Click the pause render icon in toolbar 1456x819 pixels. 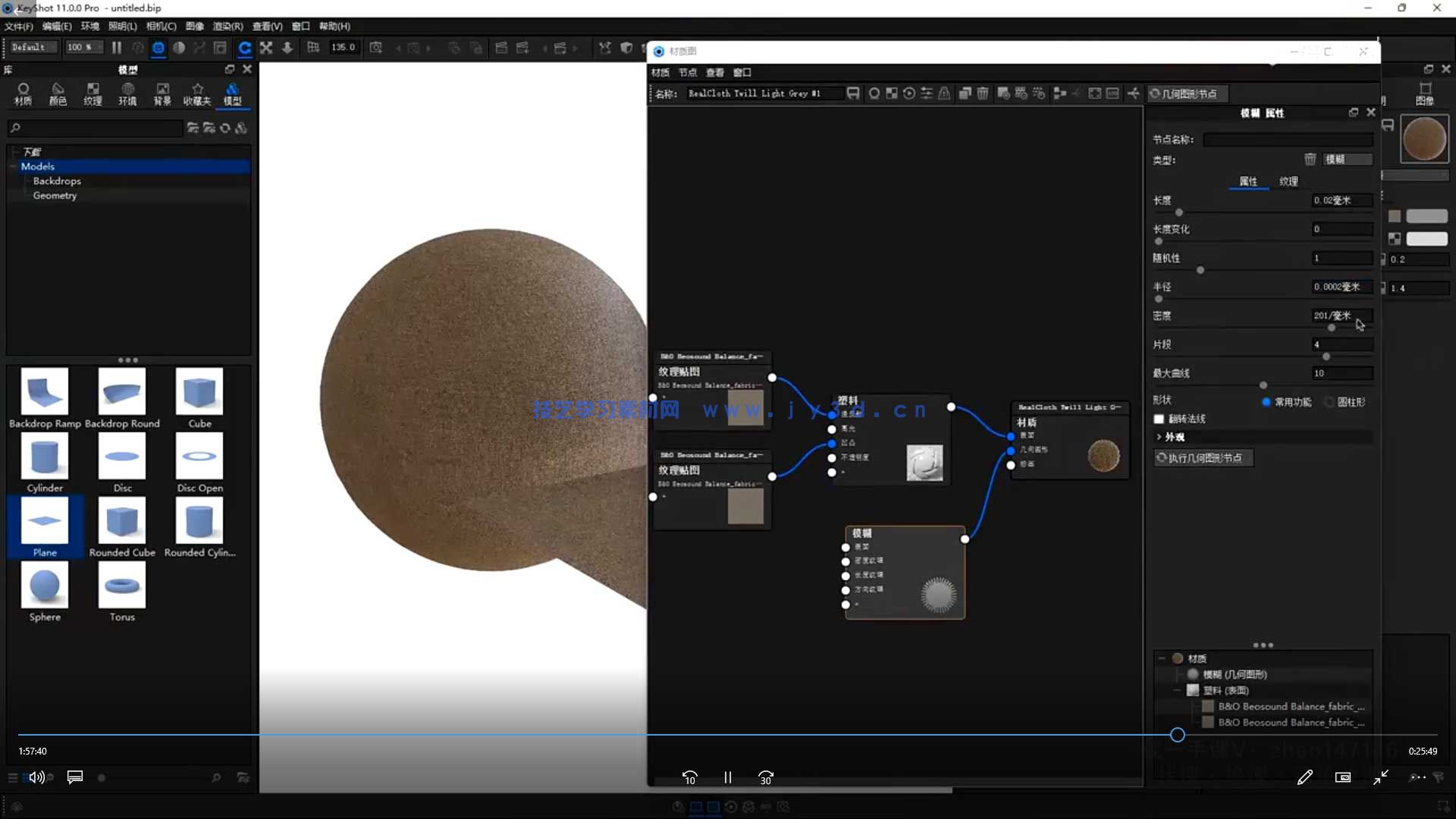pyautogui.click(x=117, y=48)
